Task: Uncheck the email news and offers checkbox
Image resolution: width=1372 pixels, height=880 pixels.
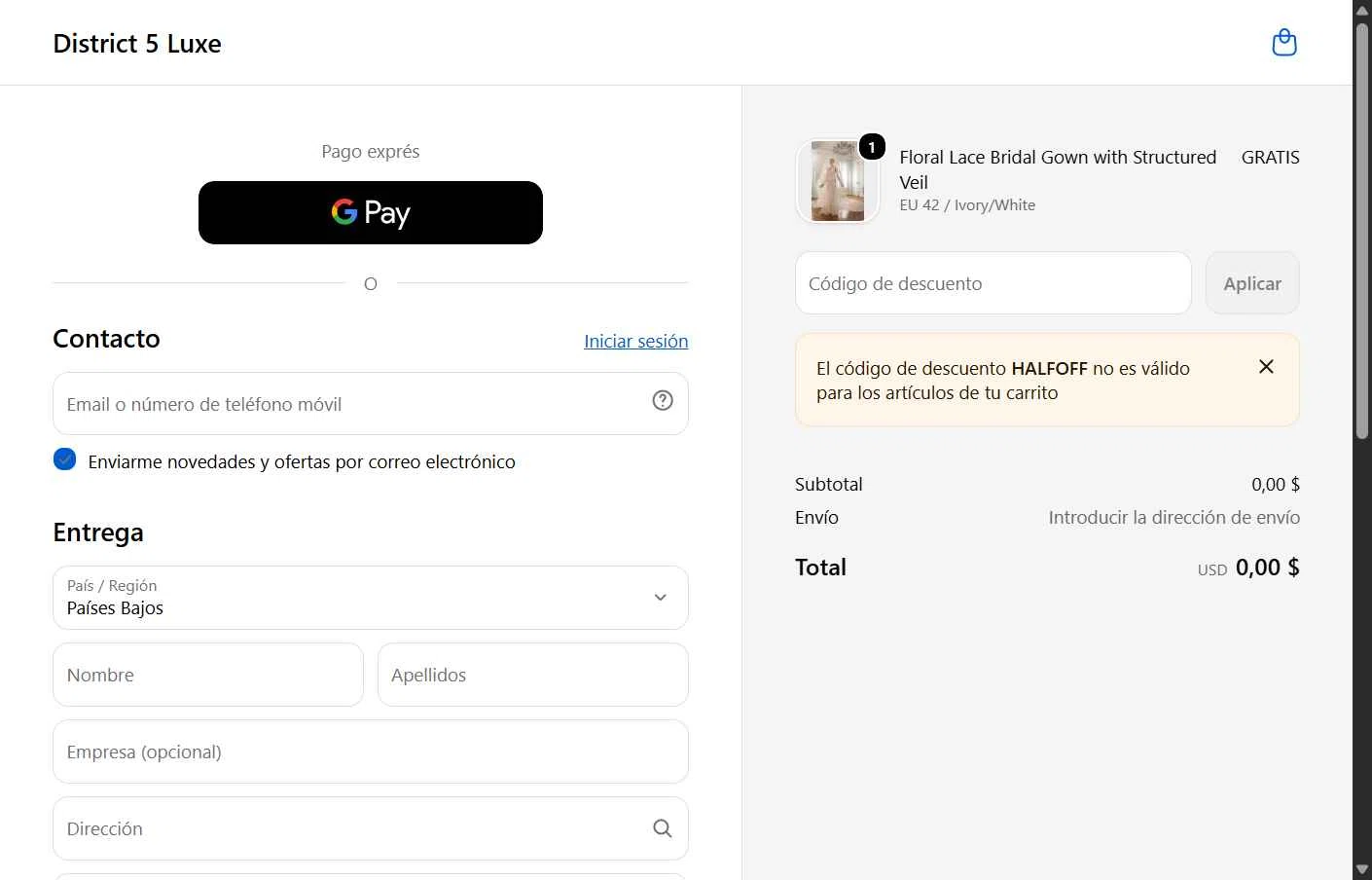Action: tap(65, 459)
